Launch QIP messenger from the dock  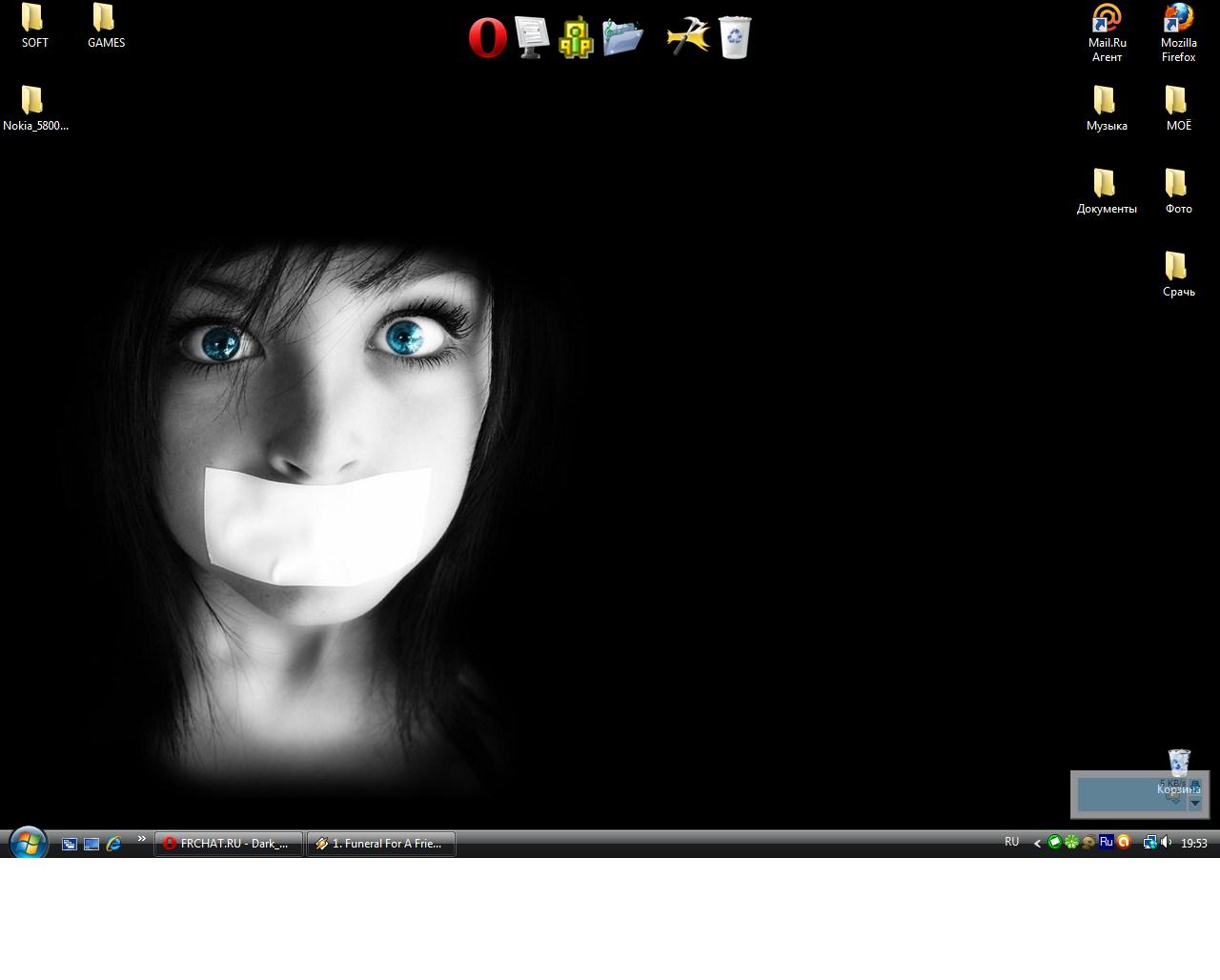click(x=576, y=38)
